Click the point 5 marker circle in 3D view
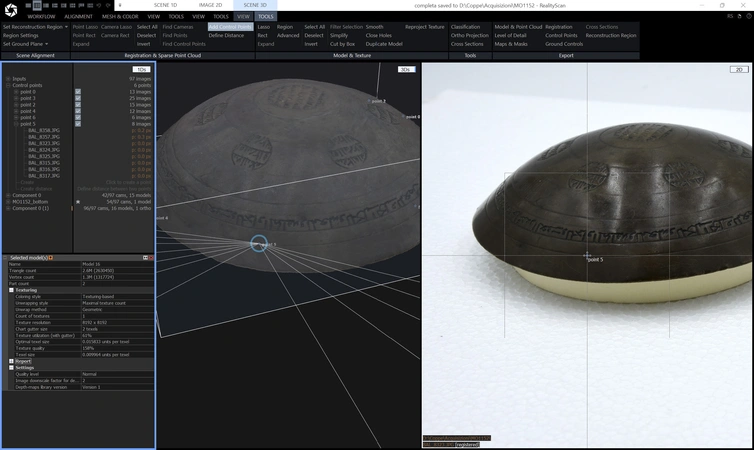 [259, 243]
